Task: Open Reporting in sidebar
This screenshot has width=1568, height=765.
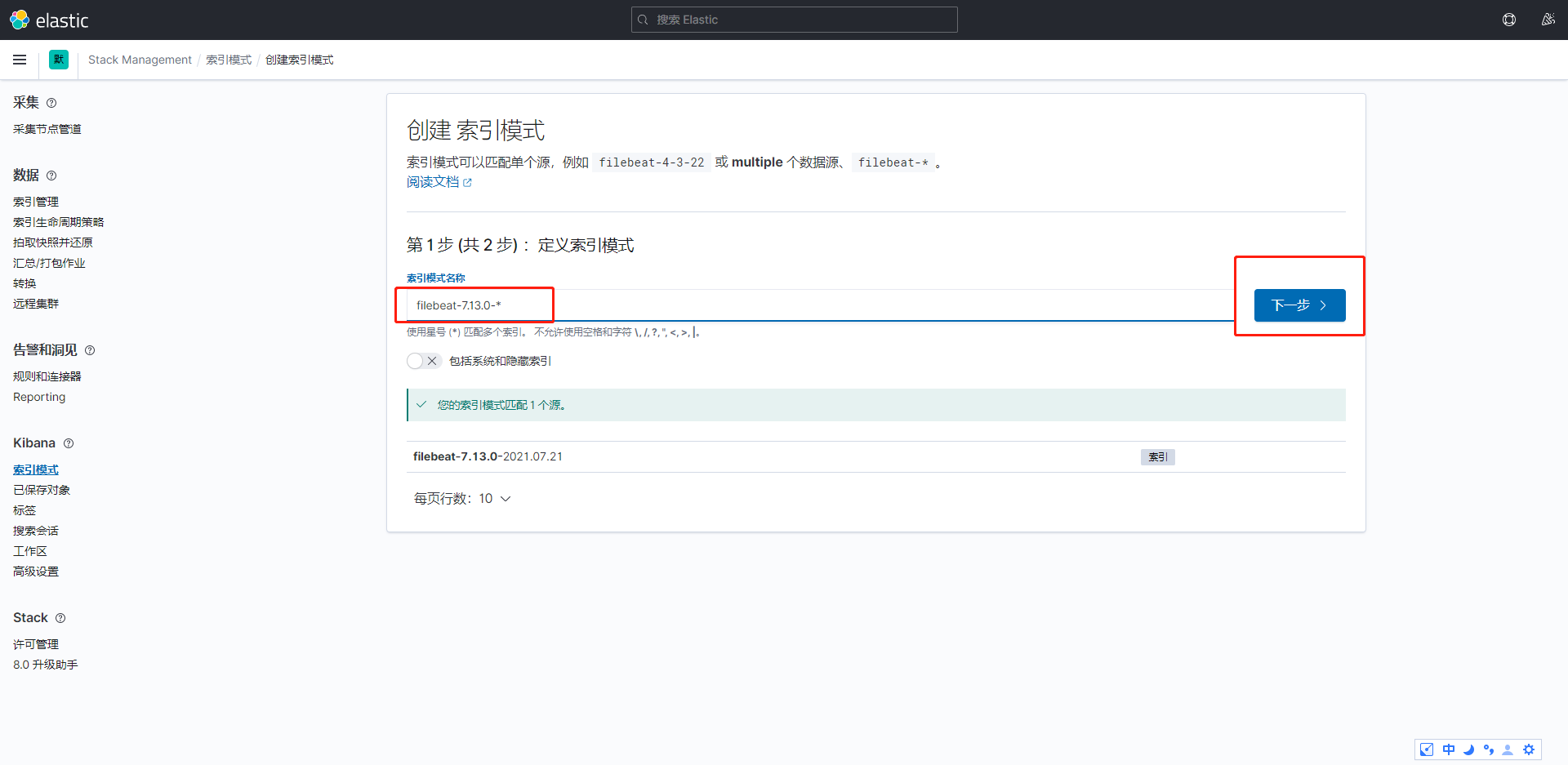Action: 39,397
